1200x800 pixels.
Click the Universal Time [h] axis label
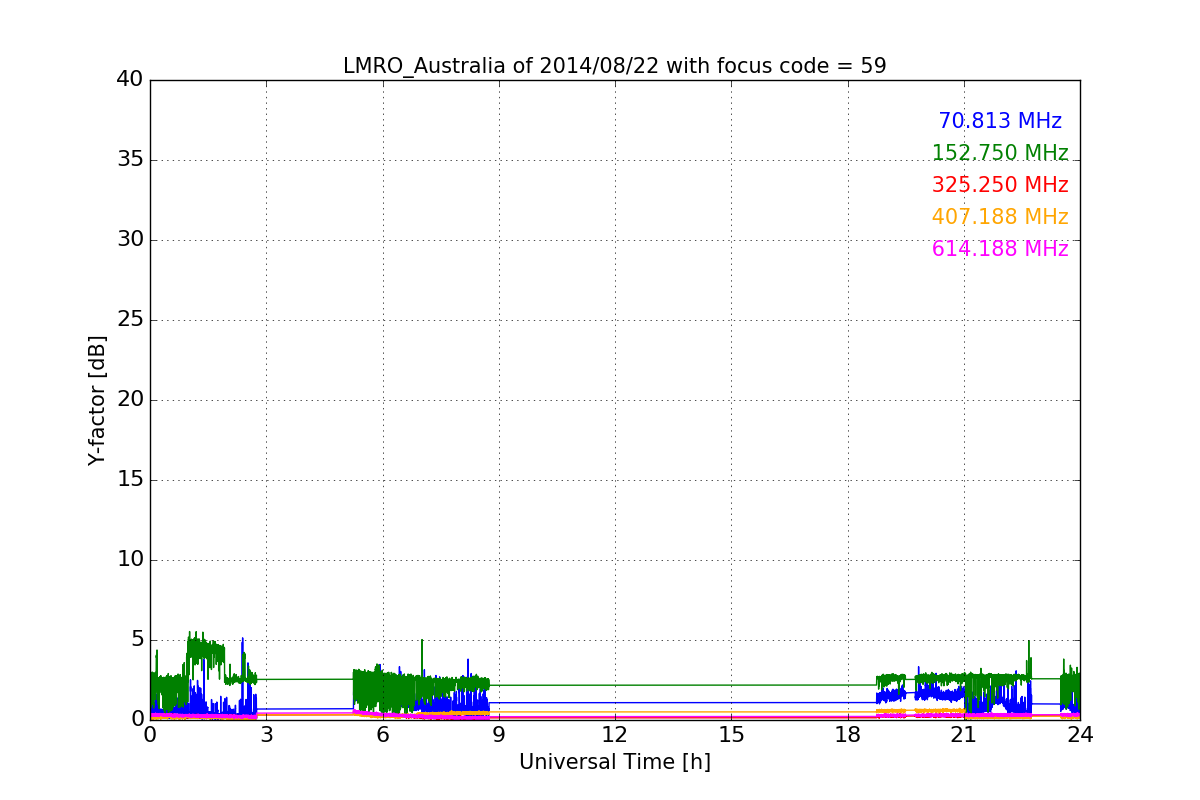point(614,762)
